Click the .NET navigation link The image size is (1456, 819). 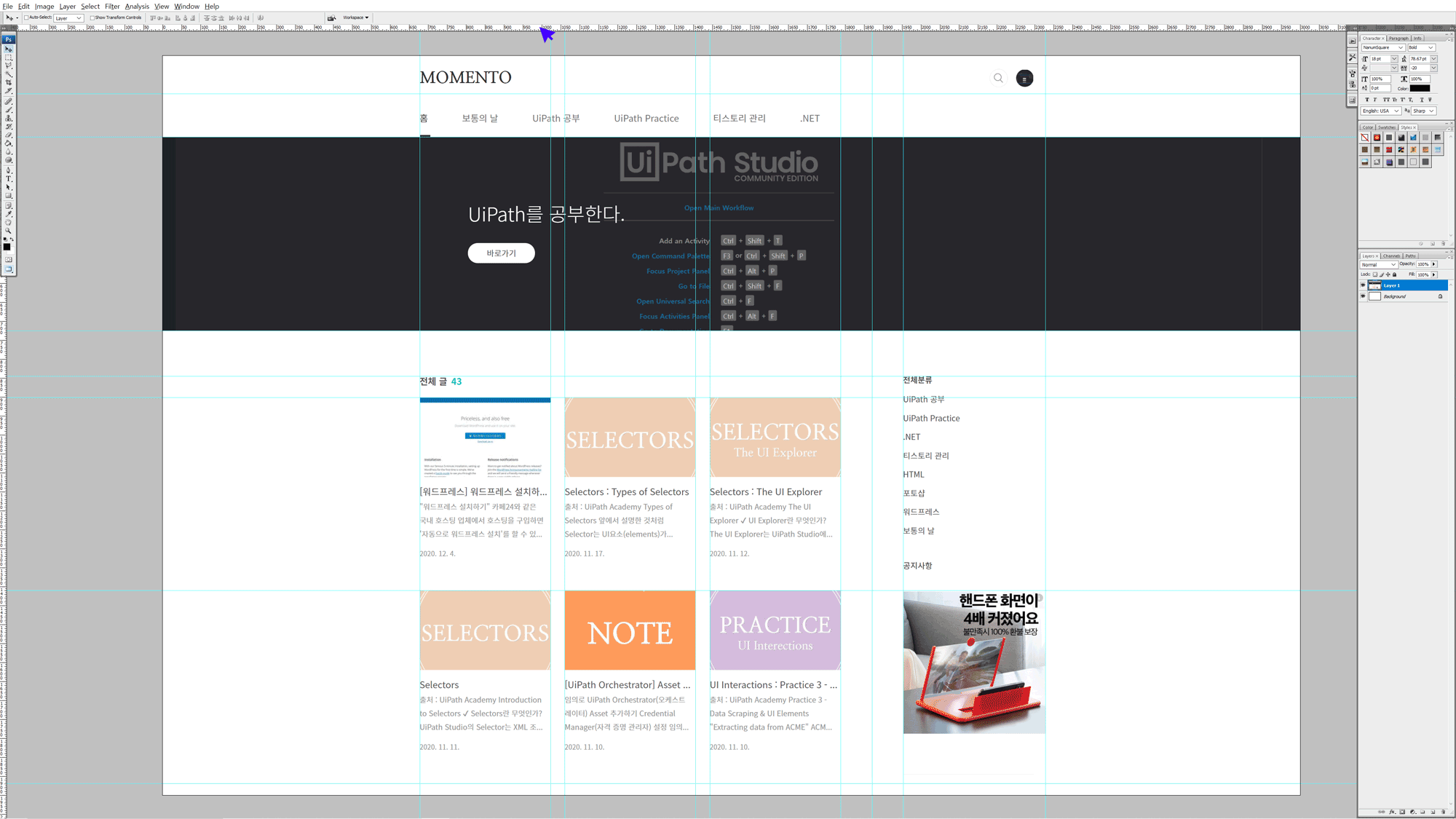[810, 118]
